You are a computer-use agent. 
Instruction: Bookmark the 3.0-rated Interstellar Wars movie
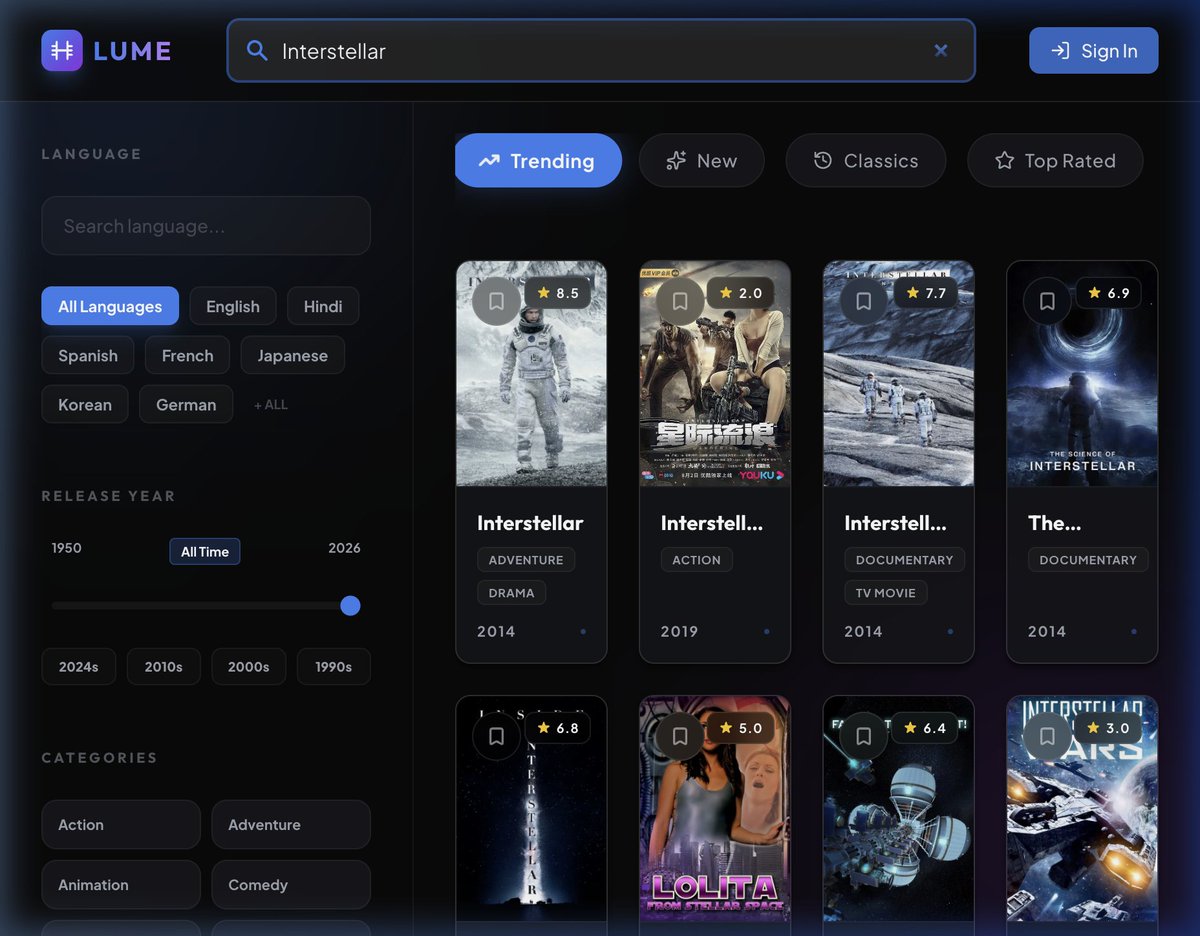pos(1047,736)
